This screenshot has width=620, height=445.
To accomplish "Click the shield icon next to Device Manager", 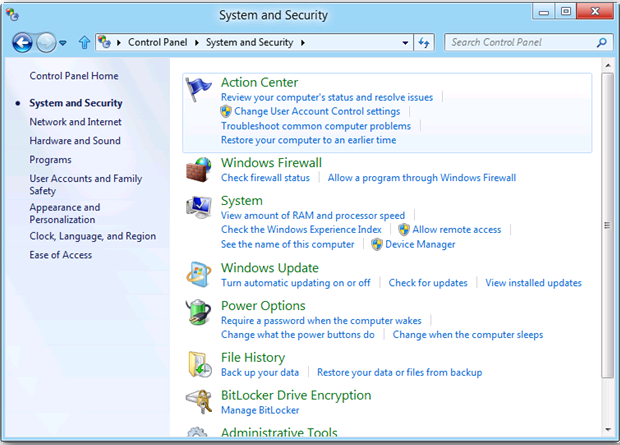I will click(377, 244).
